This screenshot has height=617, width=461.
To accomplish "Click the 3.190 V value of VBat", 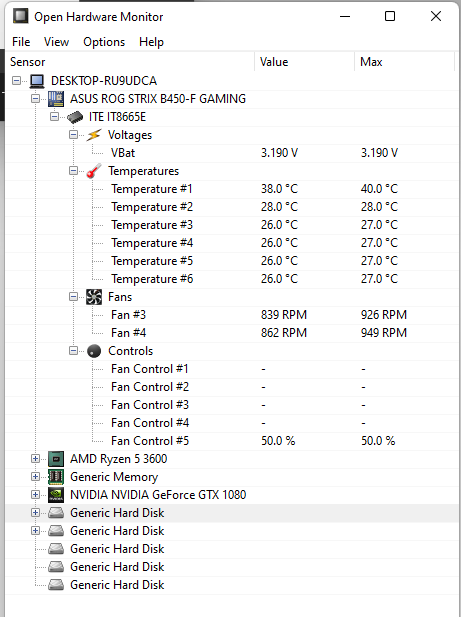I will [279, 153].
